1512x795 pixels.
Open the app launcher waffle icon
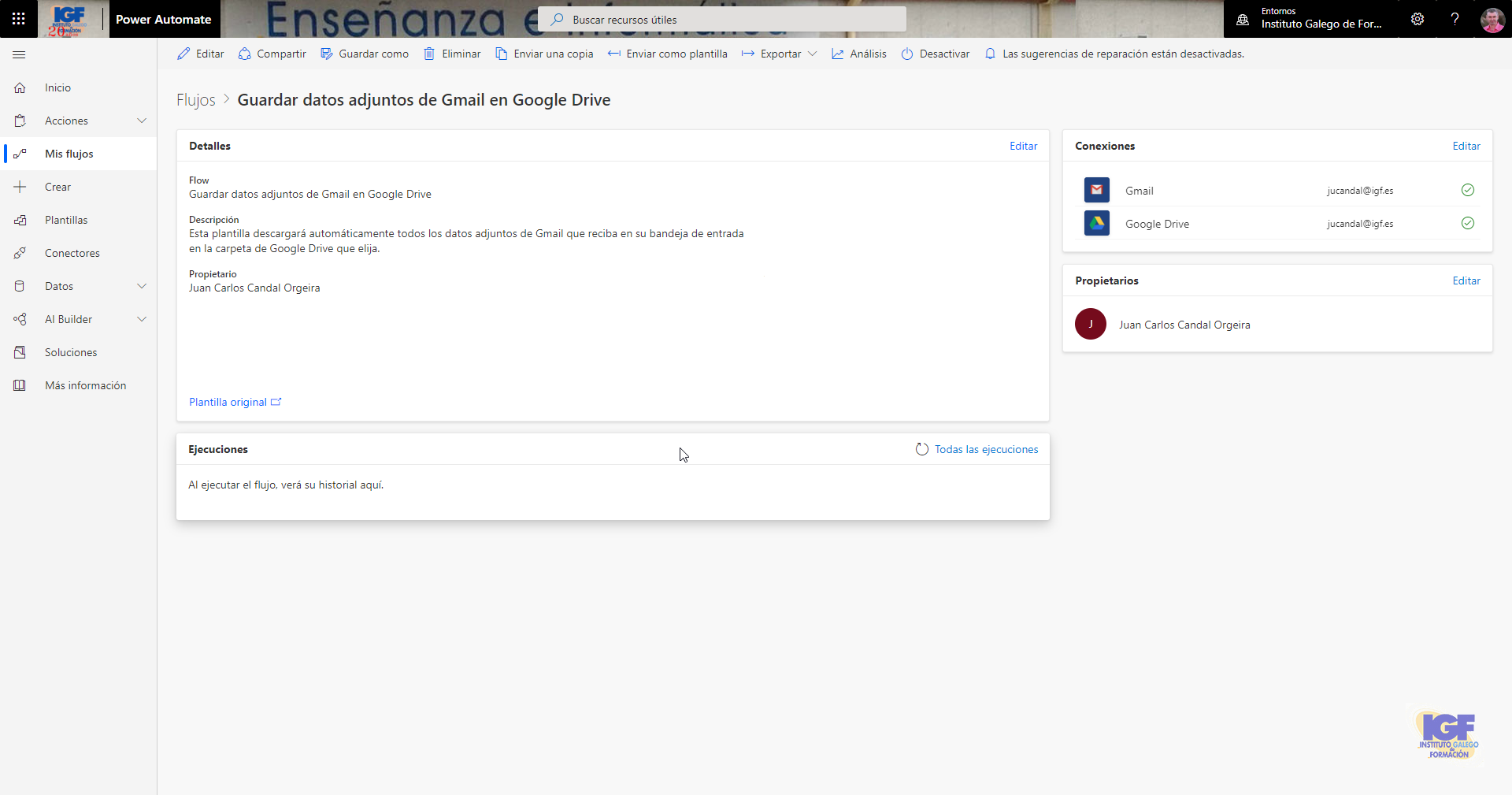[x=19, y=19]
